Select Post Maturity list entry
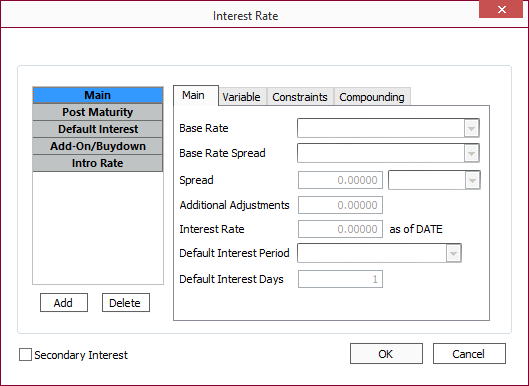Image resolution: width=529 pixels, height=386 pixels. click(x=98, y=112)
